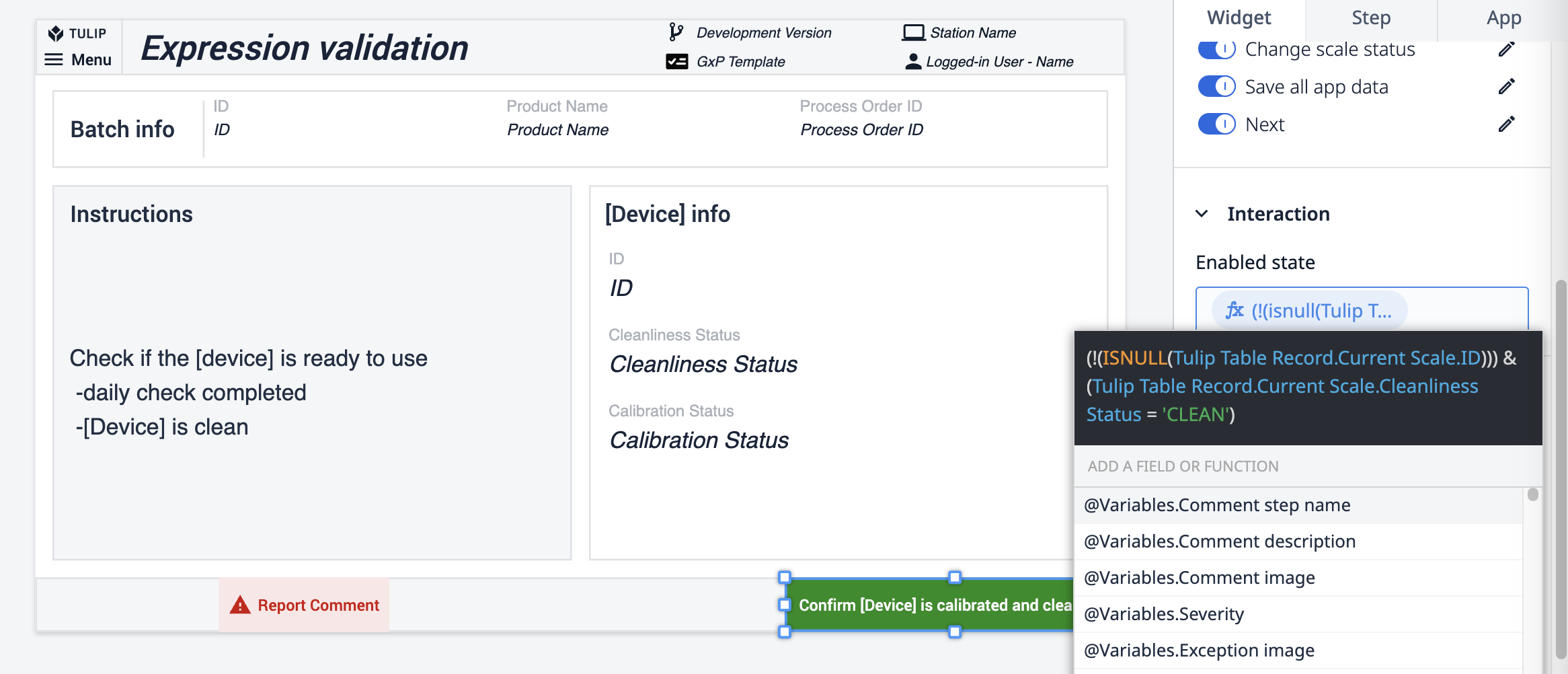
Task: Select @Variables.Comment step name option
Action: 1298,505
